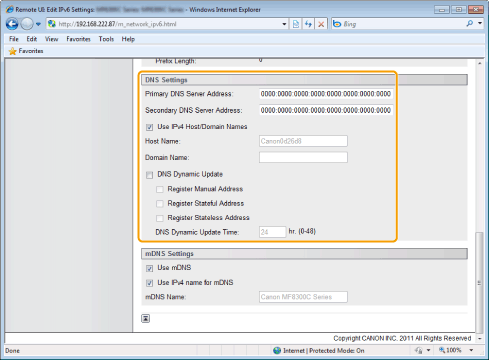Viewport: 489px width, 360px height.
Task: Open the Favorites menu
Action: (x=78, y=39)
